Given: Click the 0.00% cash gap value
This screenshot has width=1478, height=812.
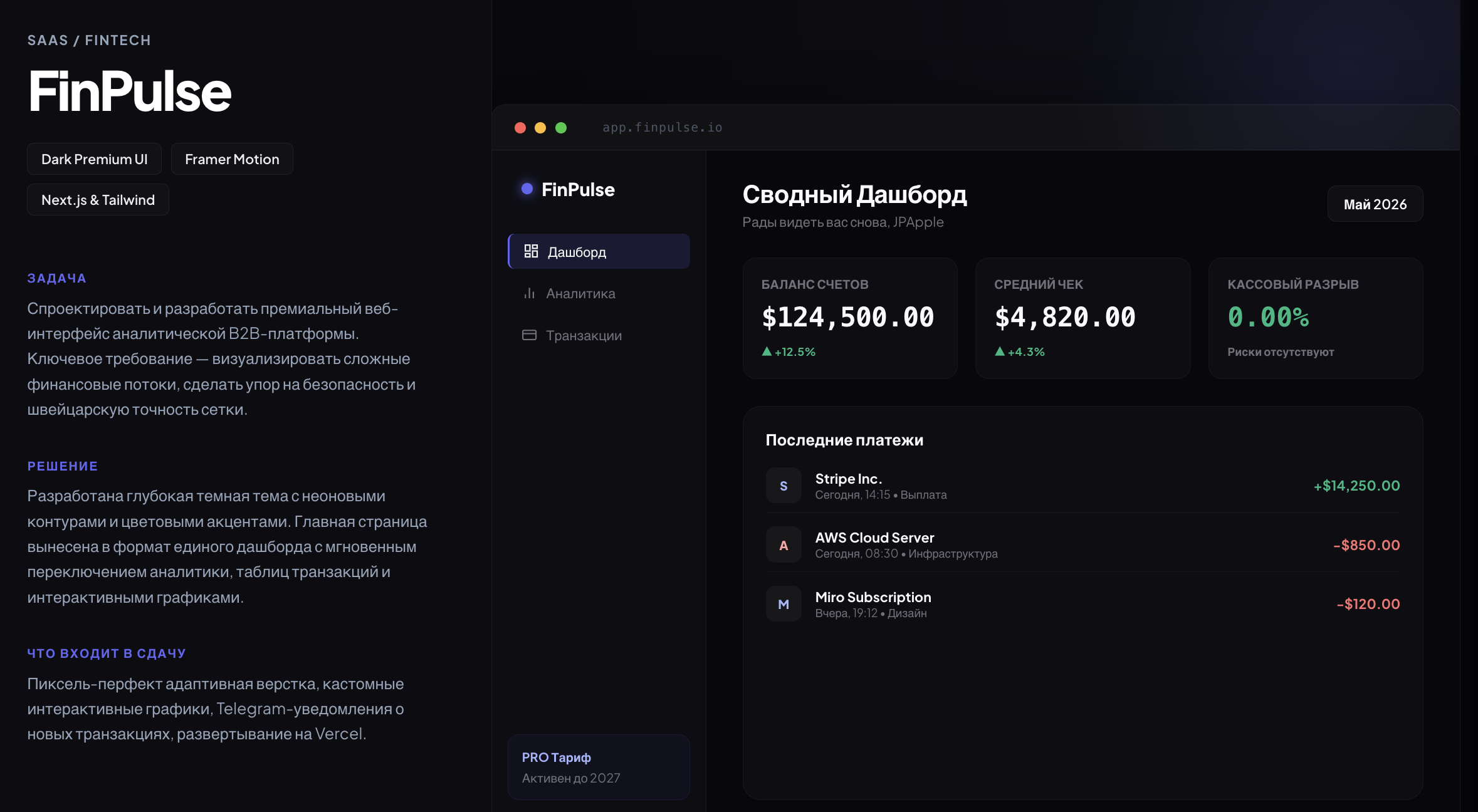Looking at the screenshot, I should pyautogui.click(x=1269, y=317).
